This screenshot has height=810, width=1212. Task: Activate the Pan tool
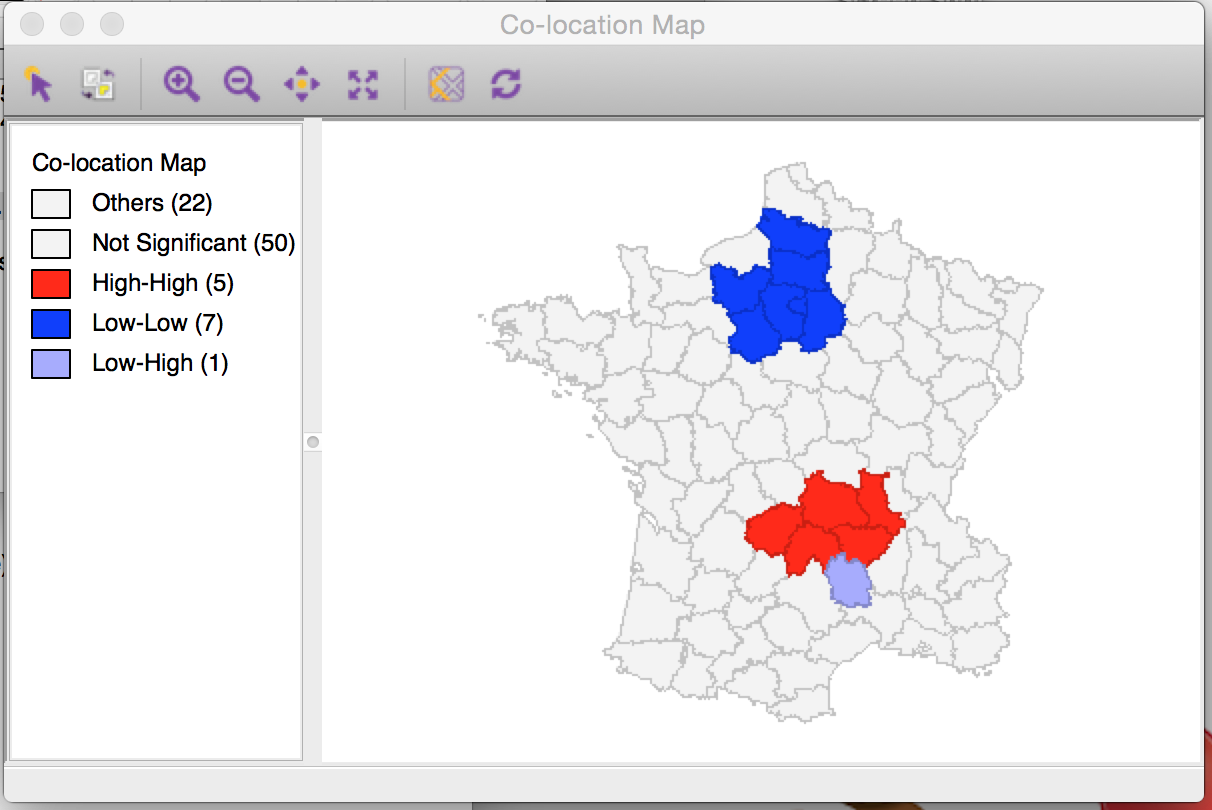click(x=301, y=84)
